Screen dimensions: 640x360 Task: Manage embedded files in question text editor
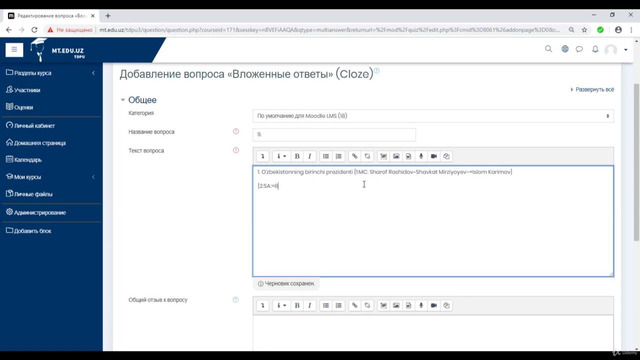point(447,156)
